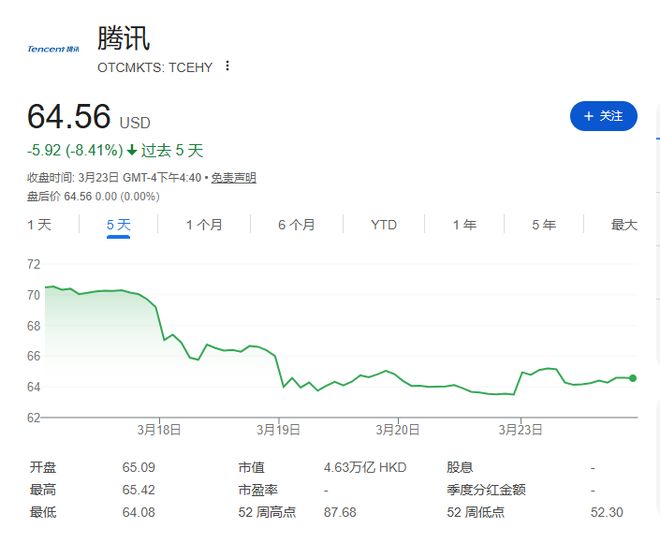This screenshot has height=543, width=660.
Task: Show the 1 年 price chart
Action: tap(464, 225)
